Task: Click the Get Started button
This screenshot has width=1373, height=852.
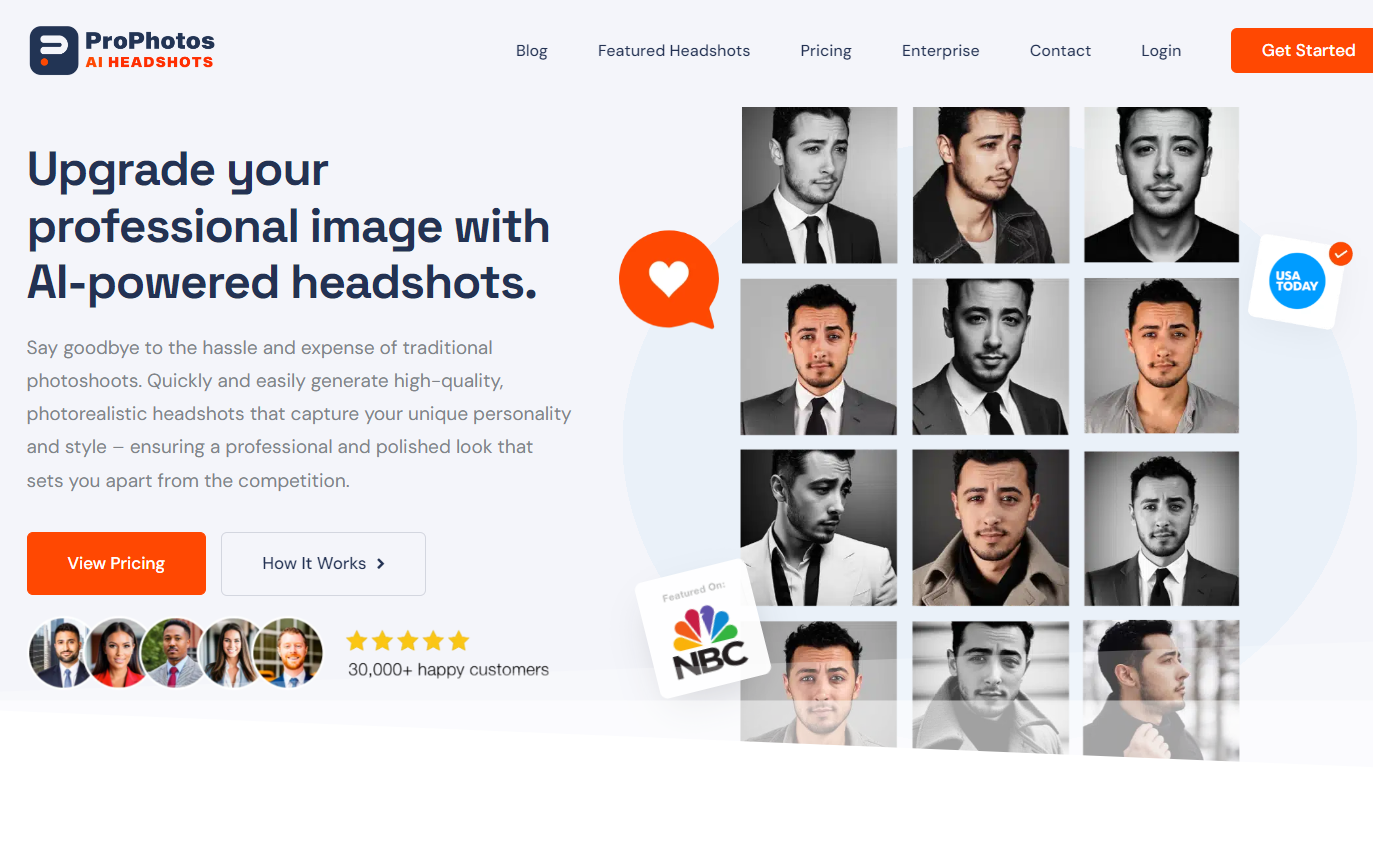Action: [x=1302, y=50]
